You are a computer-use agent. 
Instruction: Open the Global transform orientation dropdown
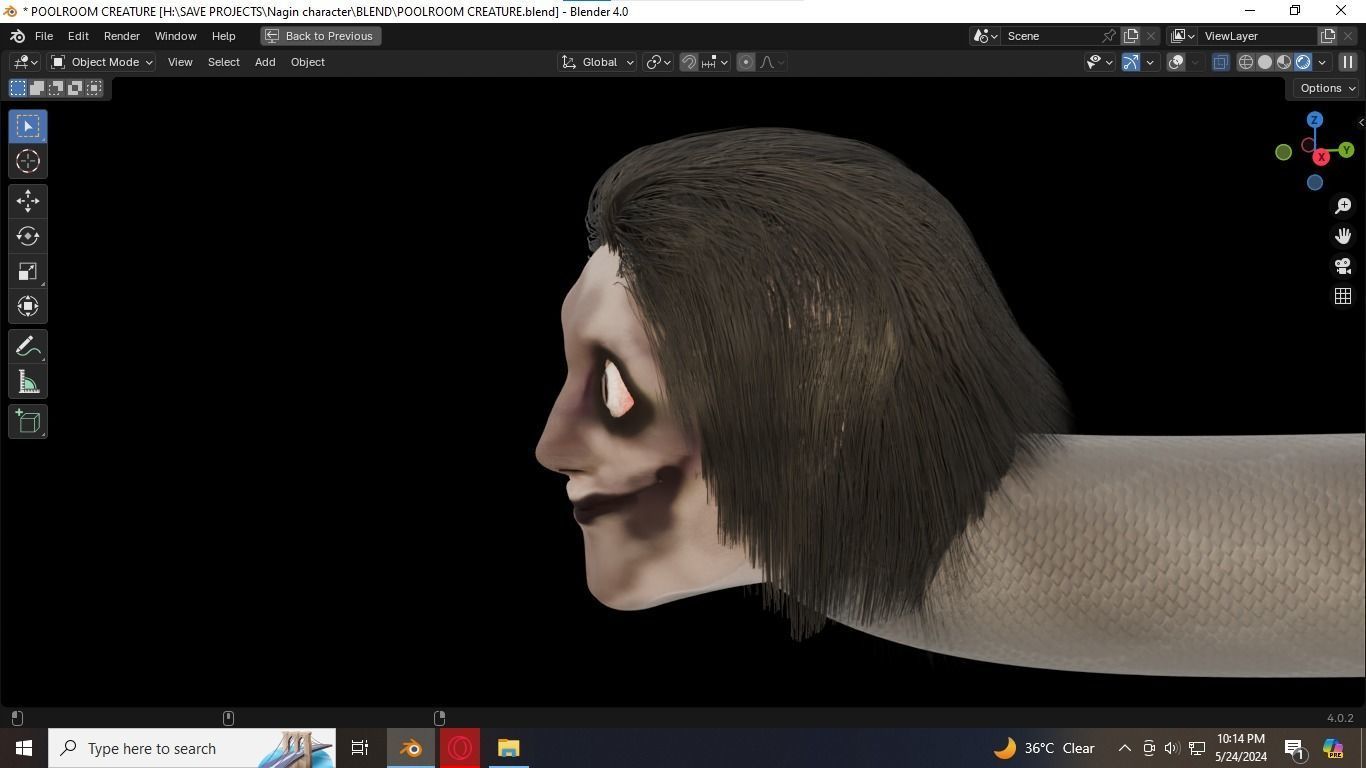coord(598,62)
